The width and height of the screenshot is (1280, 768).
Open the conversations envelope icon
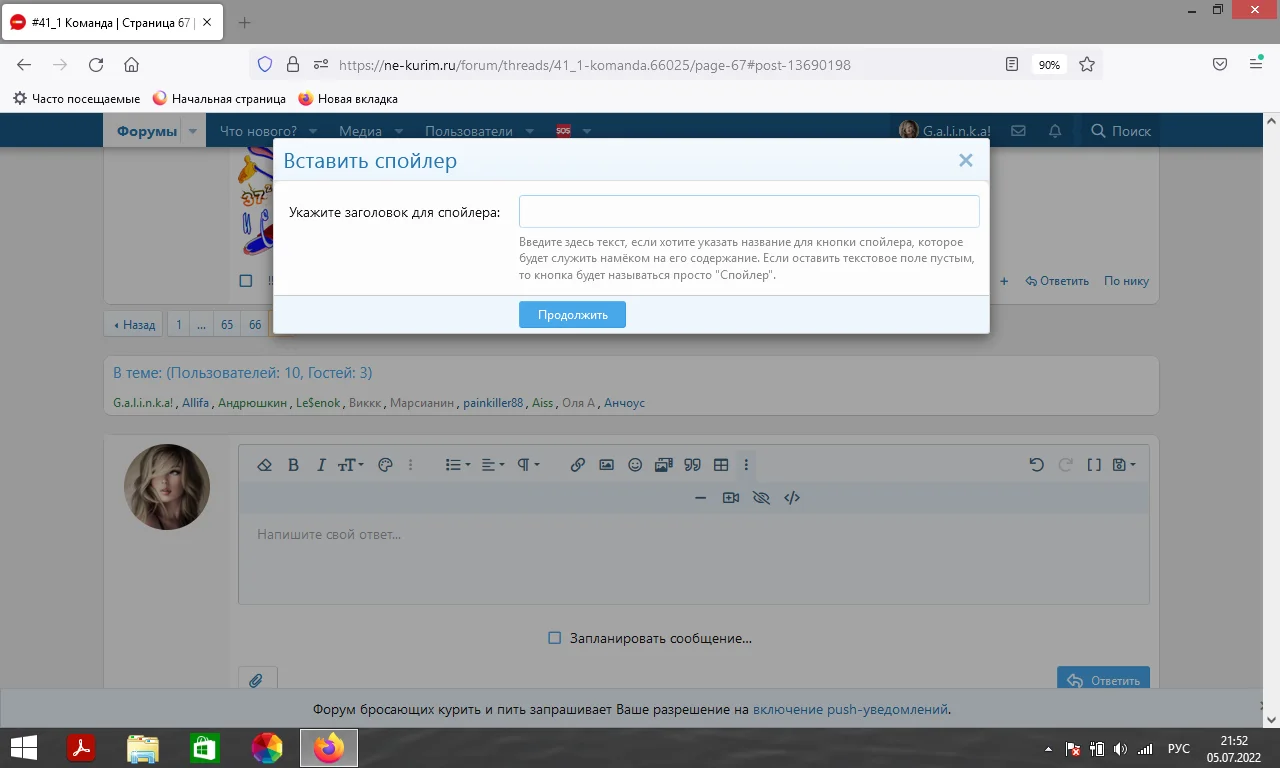(x=1018, y=131)
